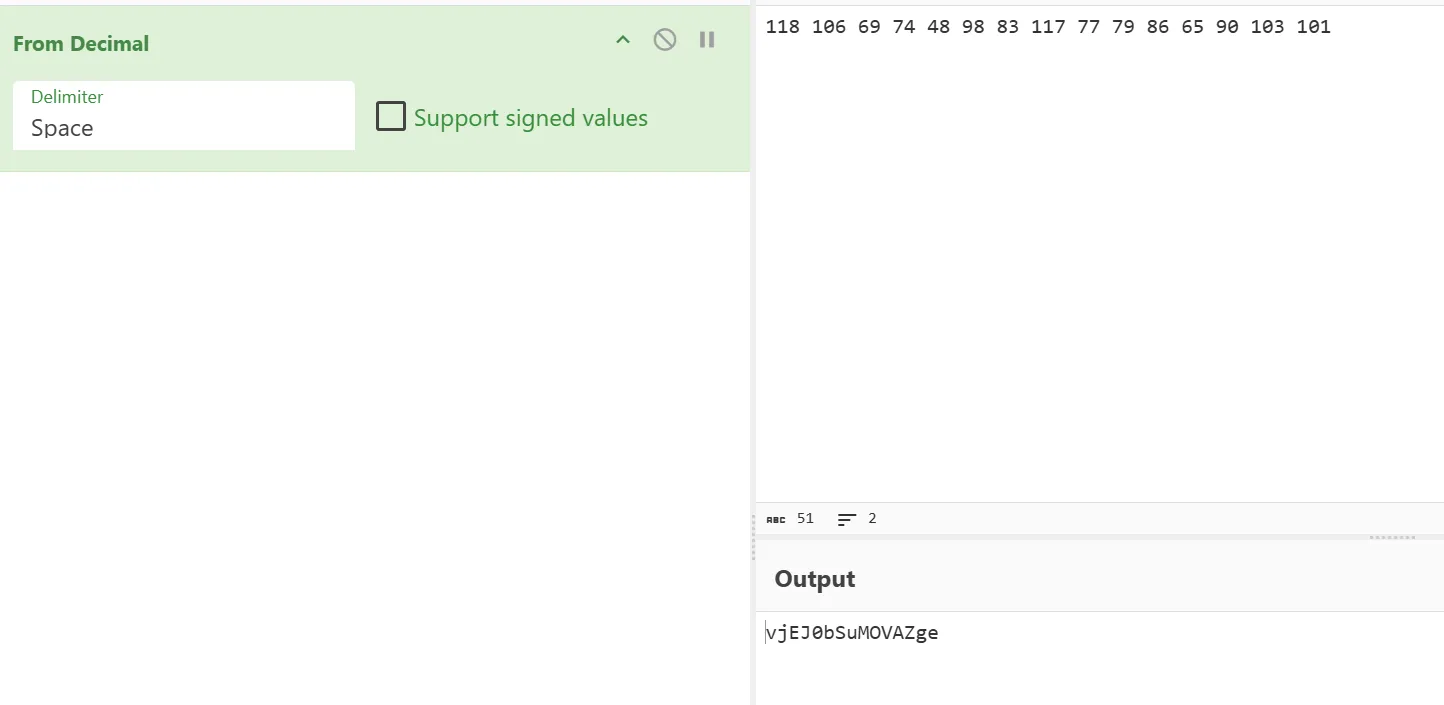
Task: Click the From Decimal operation title
Action: pyautogui.click(x=81, y=44)
